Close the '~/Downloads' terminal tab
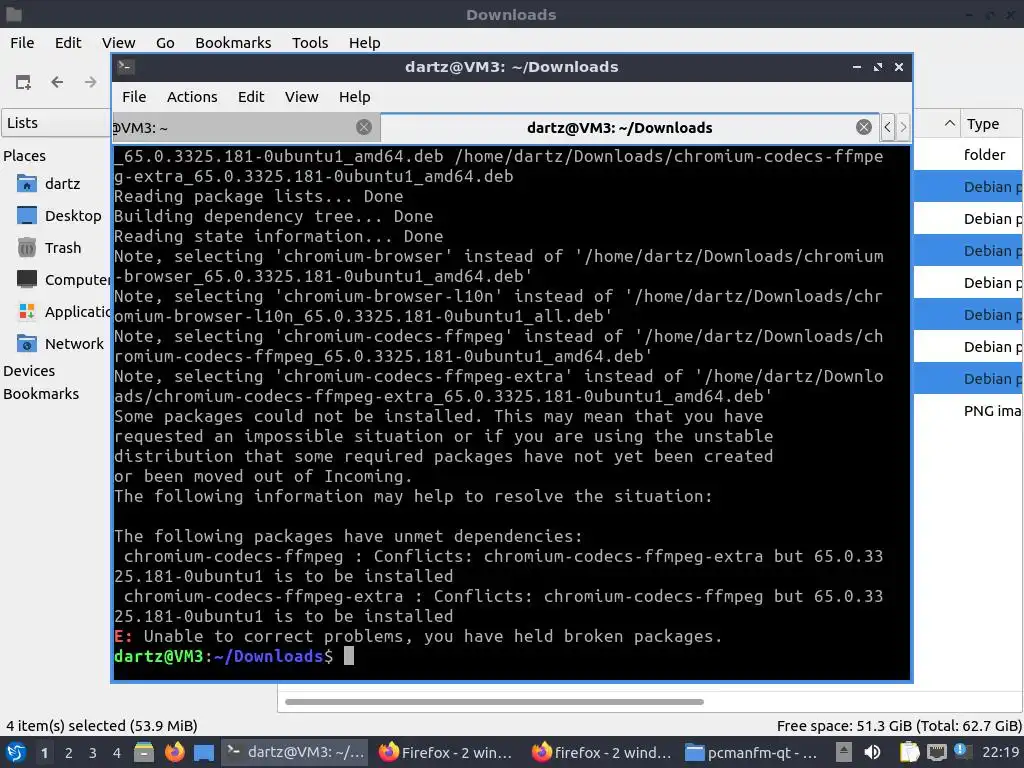Viewport: 1024px width, 768px height. click(x=863, y=127)
